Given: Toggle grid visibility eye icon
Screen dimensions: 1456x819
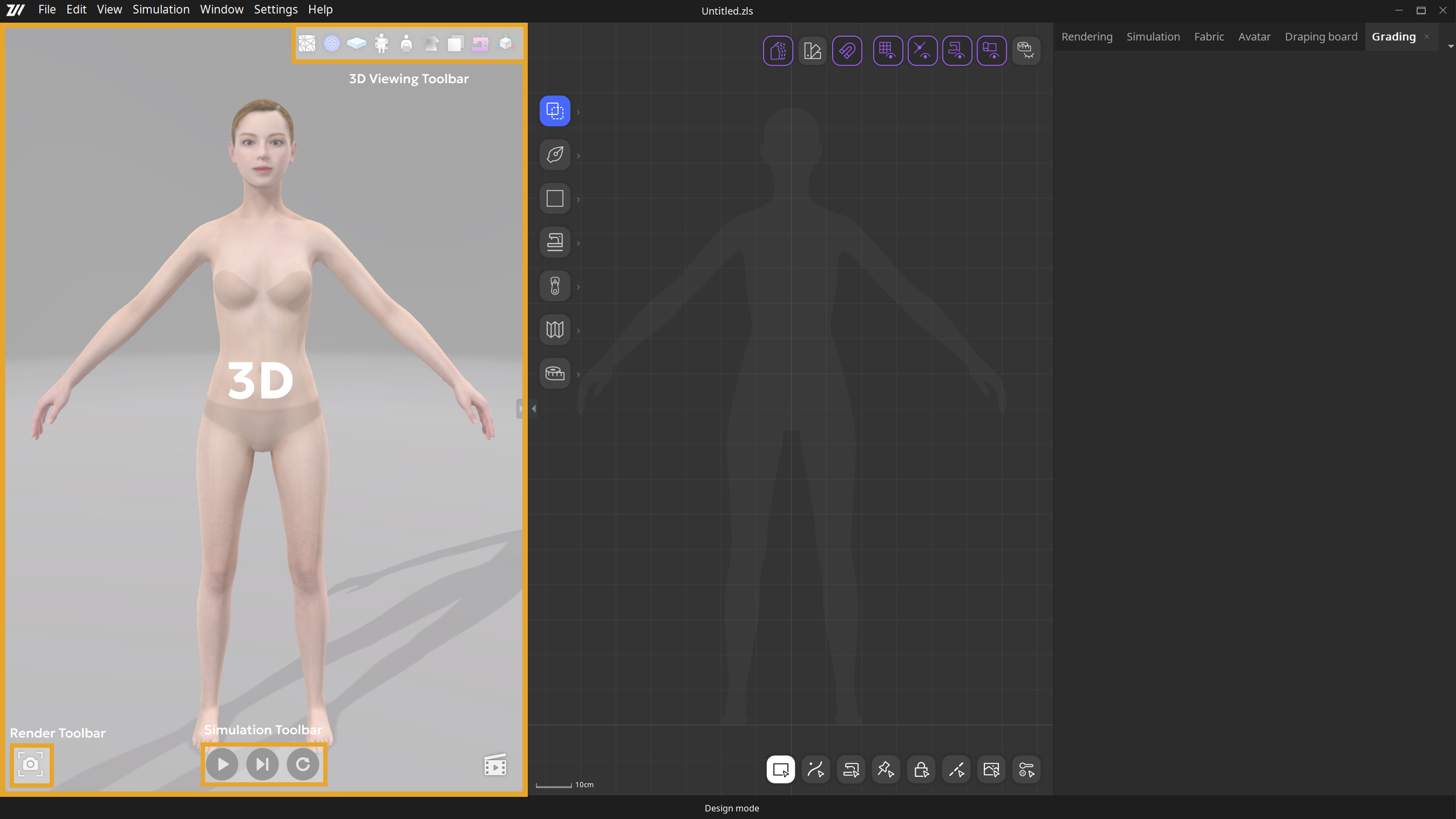Looking at the screenshot, I should [887, 51].
